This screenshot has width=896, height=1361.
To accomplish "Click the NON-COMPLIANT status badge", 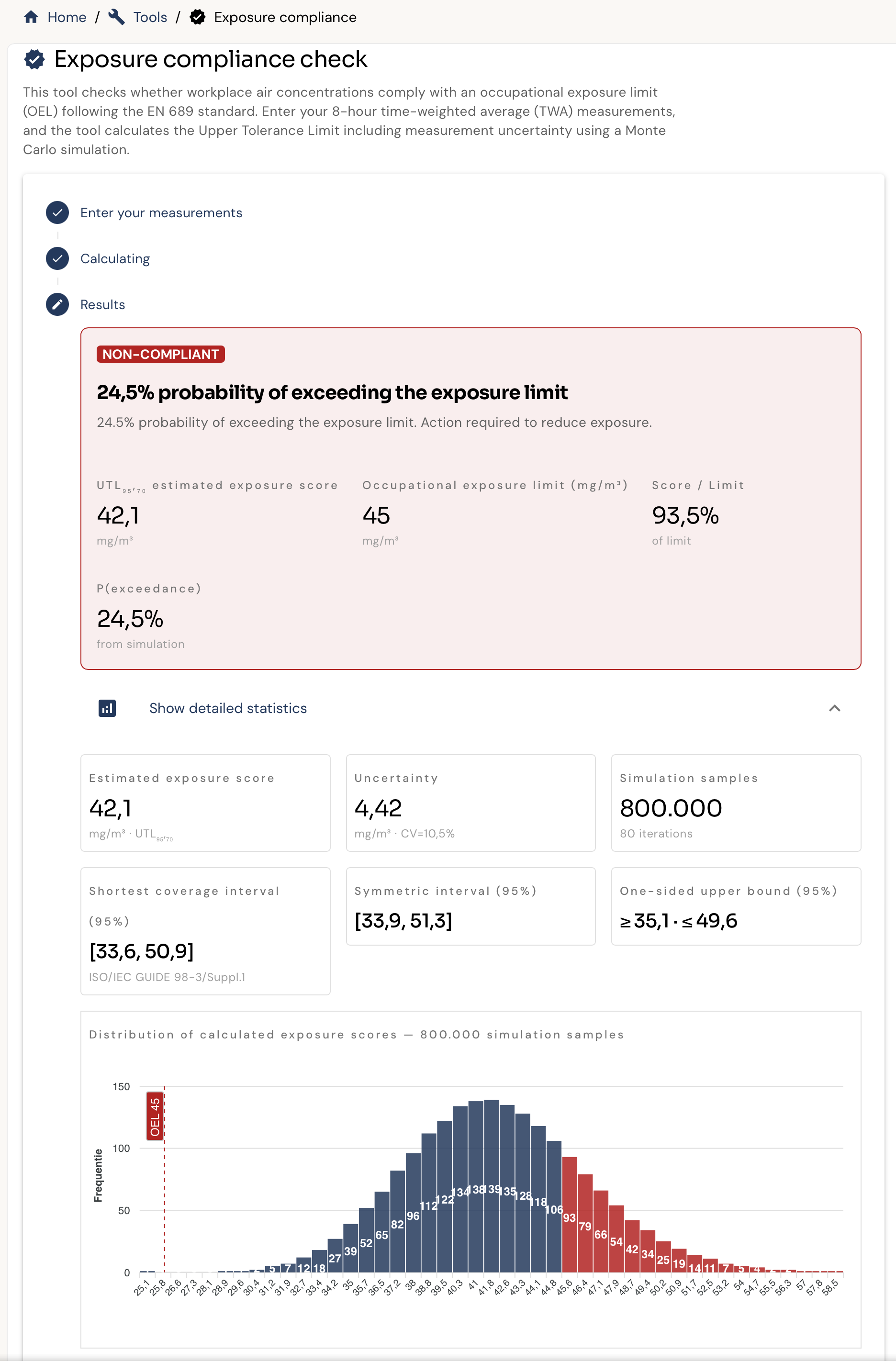I will (161, 354).
